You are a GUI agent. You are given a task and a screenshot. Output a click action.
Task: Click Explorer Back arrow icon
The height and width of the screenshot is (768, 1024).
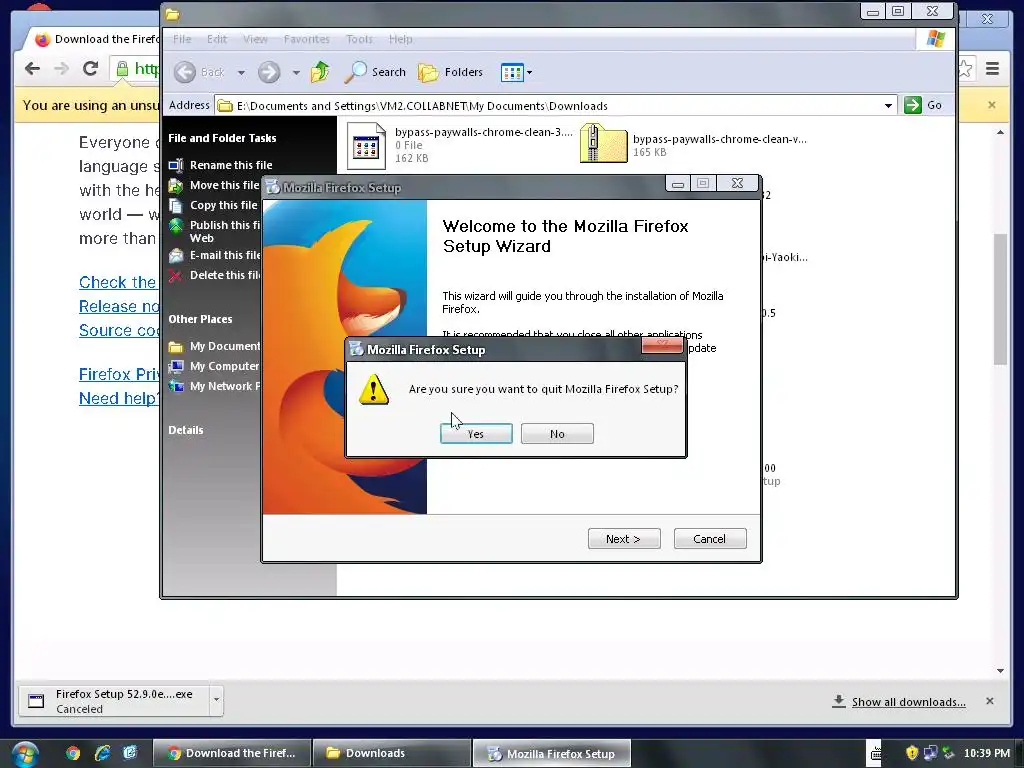point(185,72)
